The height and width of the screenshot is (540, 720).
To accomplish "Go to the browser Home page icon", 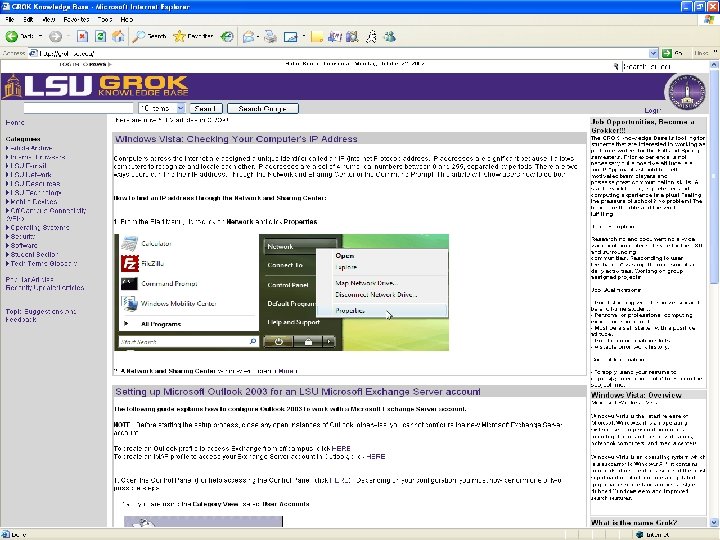I will [x=118, y=36].
